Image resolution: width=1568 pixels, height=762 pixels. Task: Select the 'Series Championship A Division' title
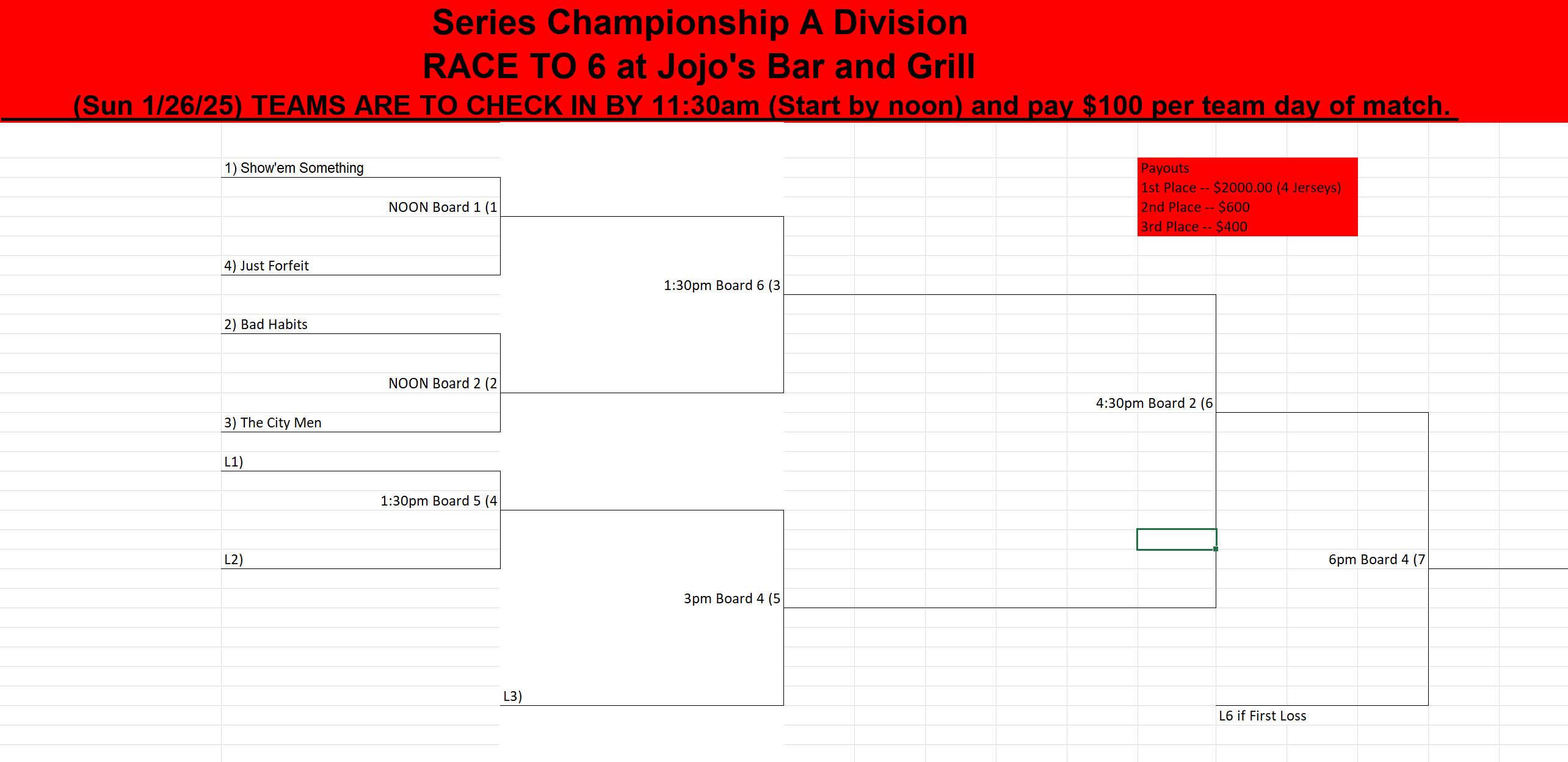700,23
